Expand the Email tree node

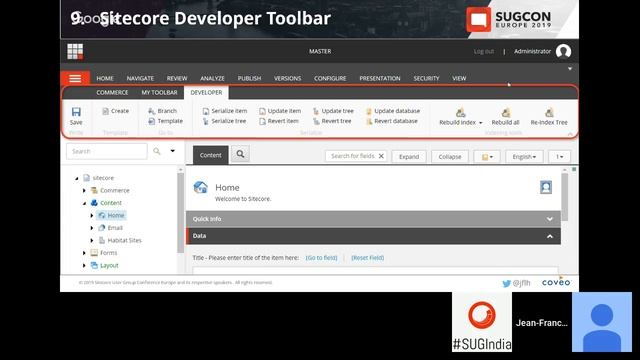92,228
